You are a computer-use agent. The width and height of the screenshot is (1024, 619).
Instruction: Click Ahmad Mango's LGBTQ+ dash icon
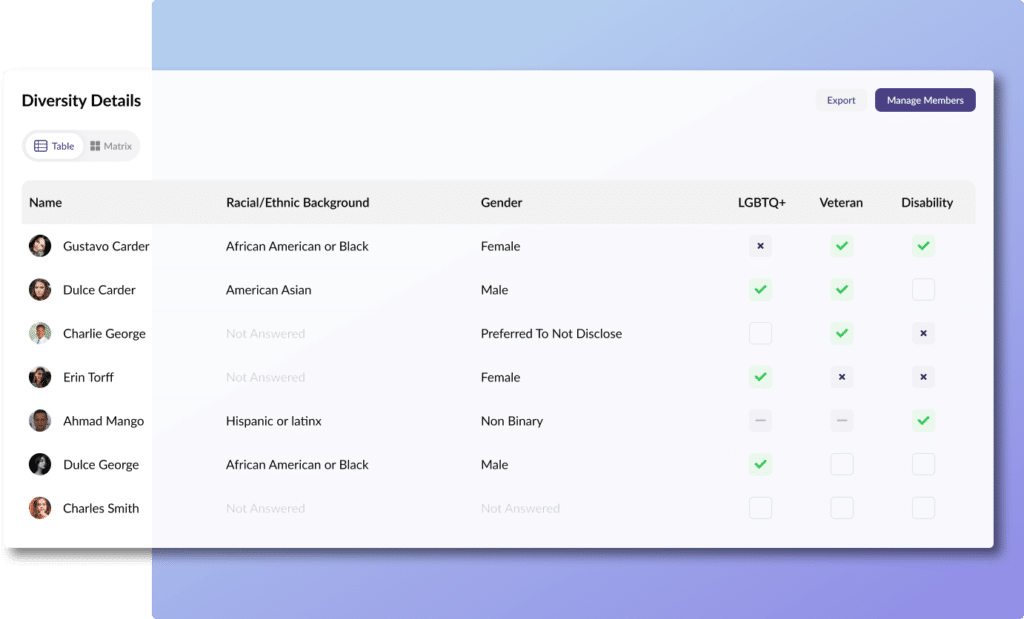[x=760, y=421]
